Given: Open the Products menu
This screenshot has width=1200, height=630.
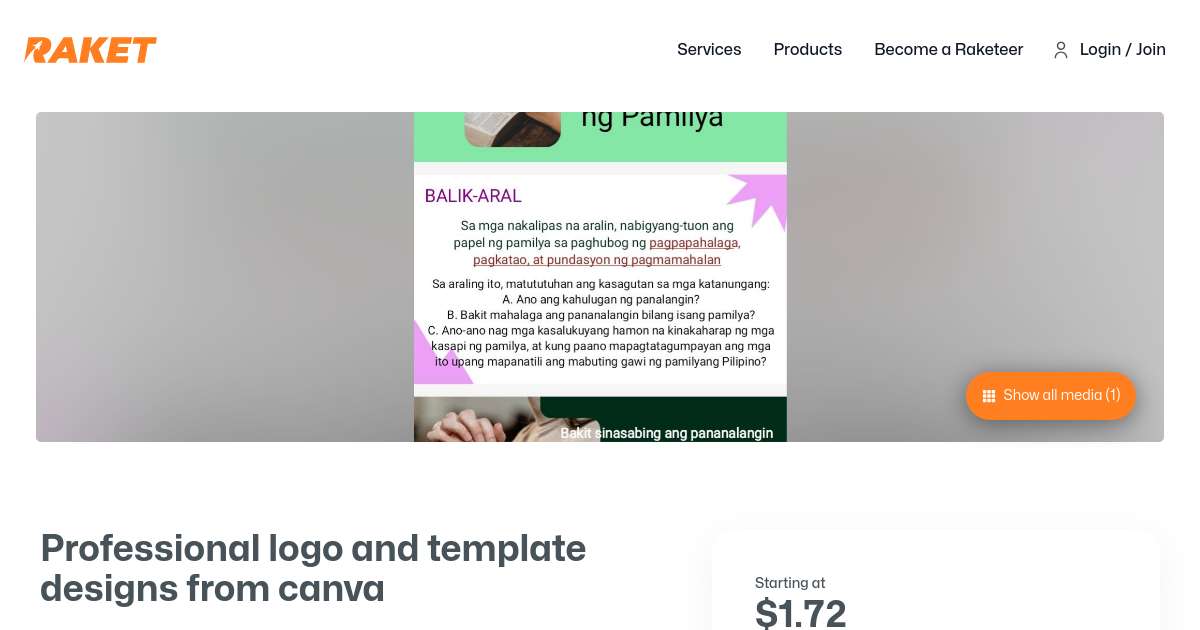Looking at the screenshot, I should click(808, 49).
